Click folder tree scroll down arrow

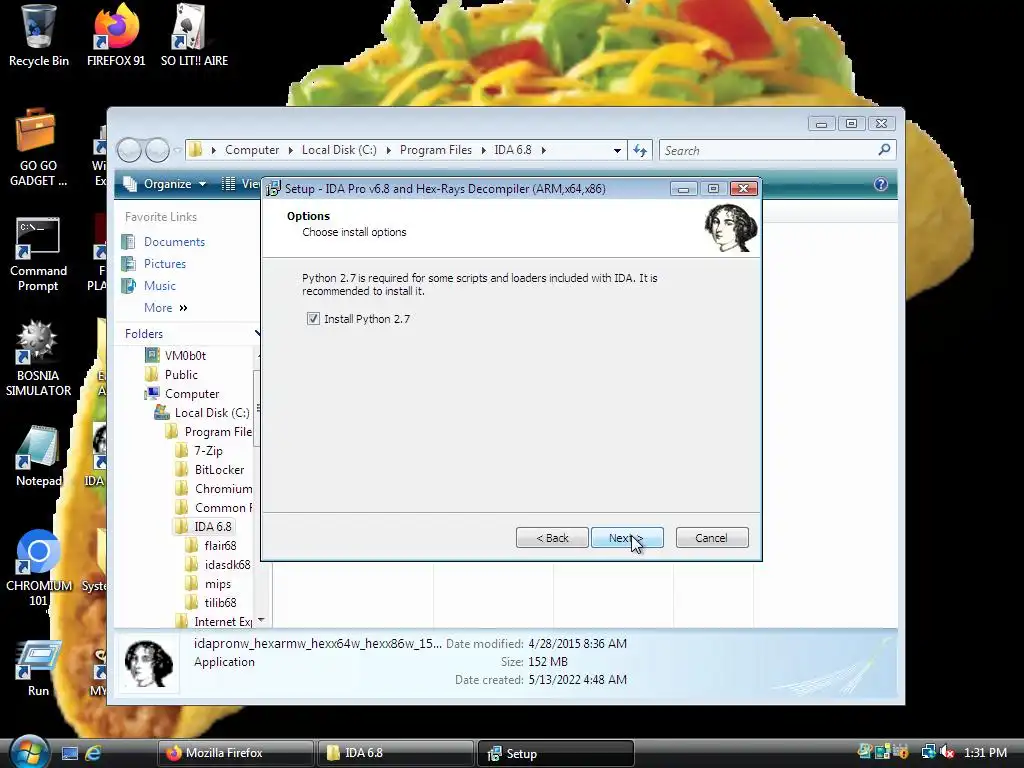[x=261, y=620]
